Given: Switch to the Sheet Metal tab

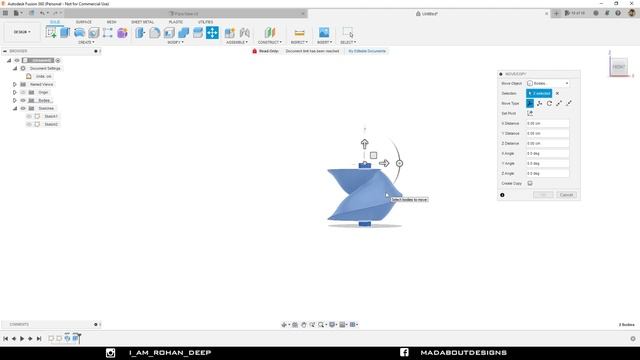Looking at the screenshot, I should tap(142, 22).
